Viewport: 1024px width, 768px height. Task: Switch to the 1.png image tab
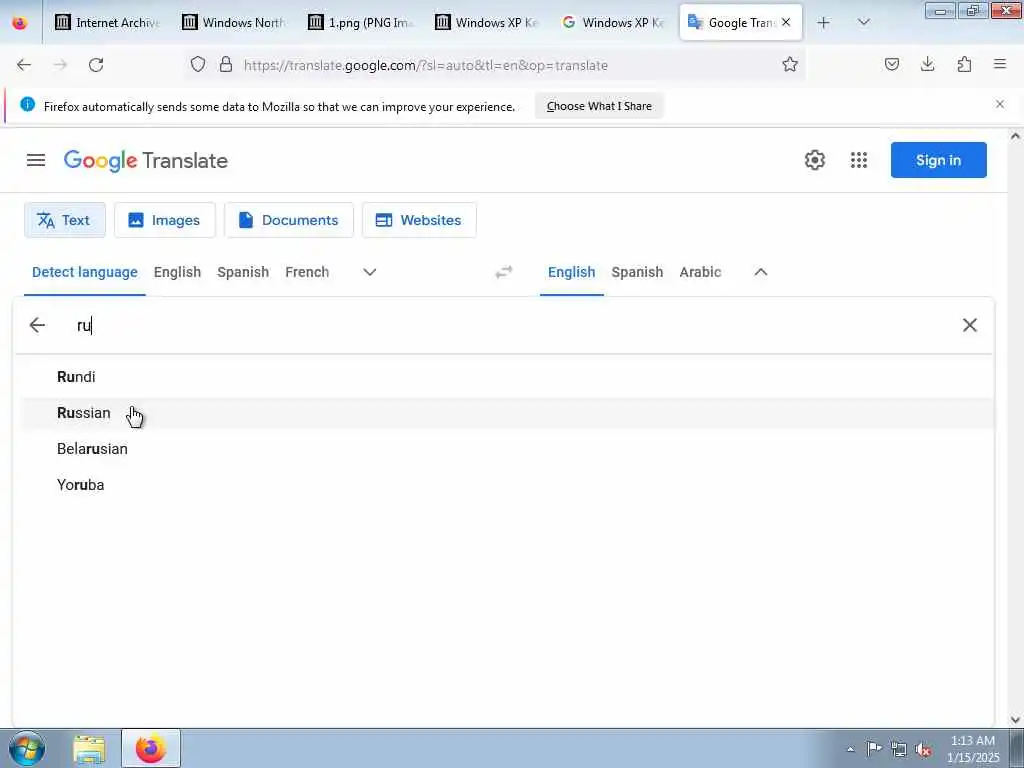pos(360,22)
